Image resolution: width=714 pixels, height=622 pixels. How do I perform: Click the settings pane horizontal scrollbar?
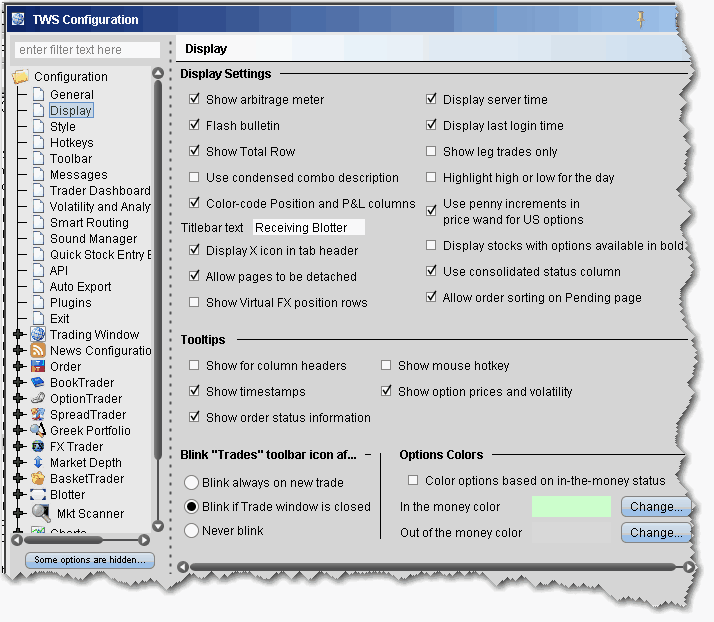point(433,567)
